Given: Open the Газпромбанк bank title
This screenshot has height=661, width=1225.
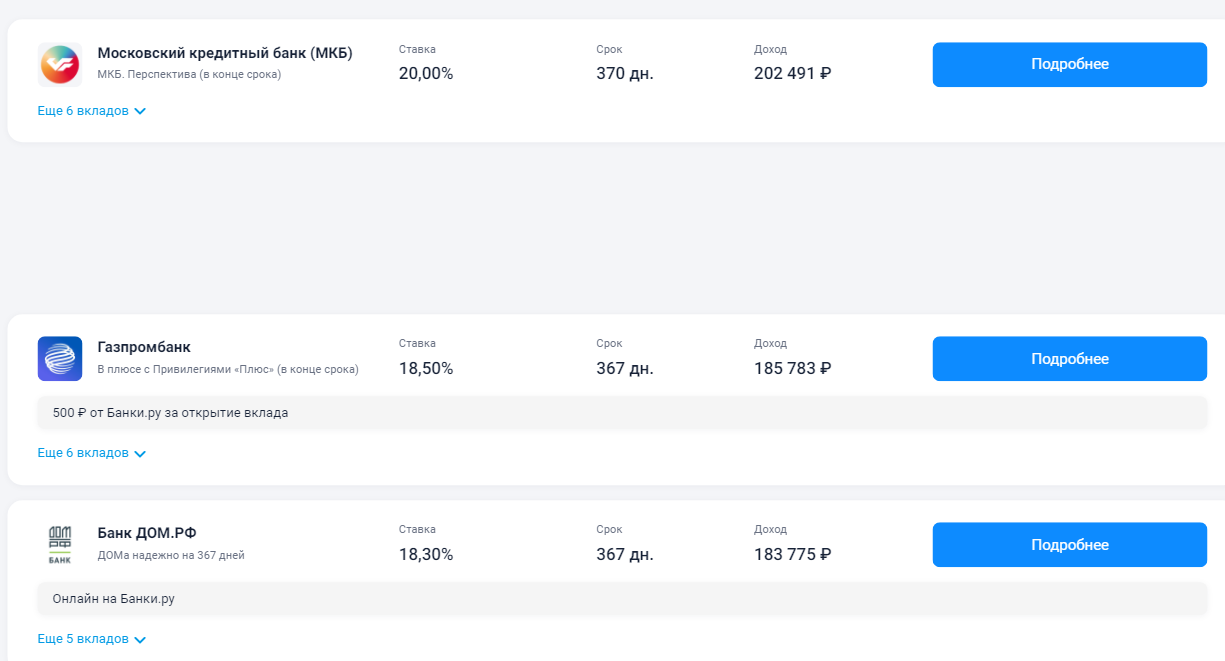Looking at the screenshot, I should (x=144, y=347).
